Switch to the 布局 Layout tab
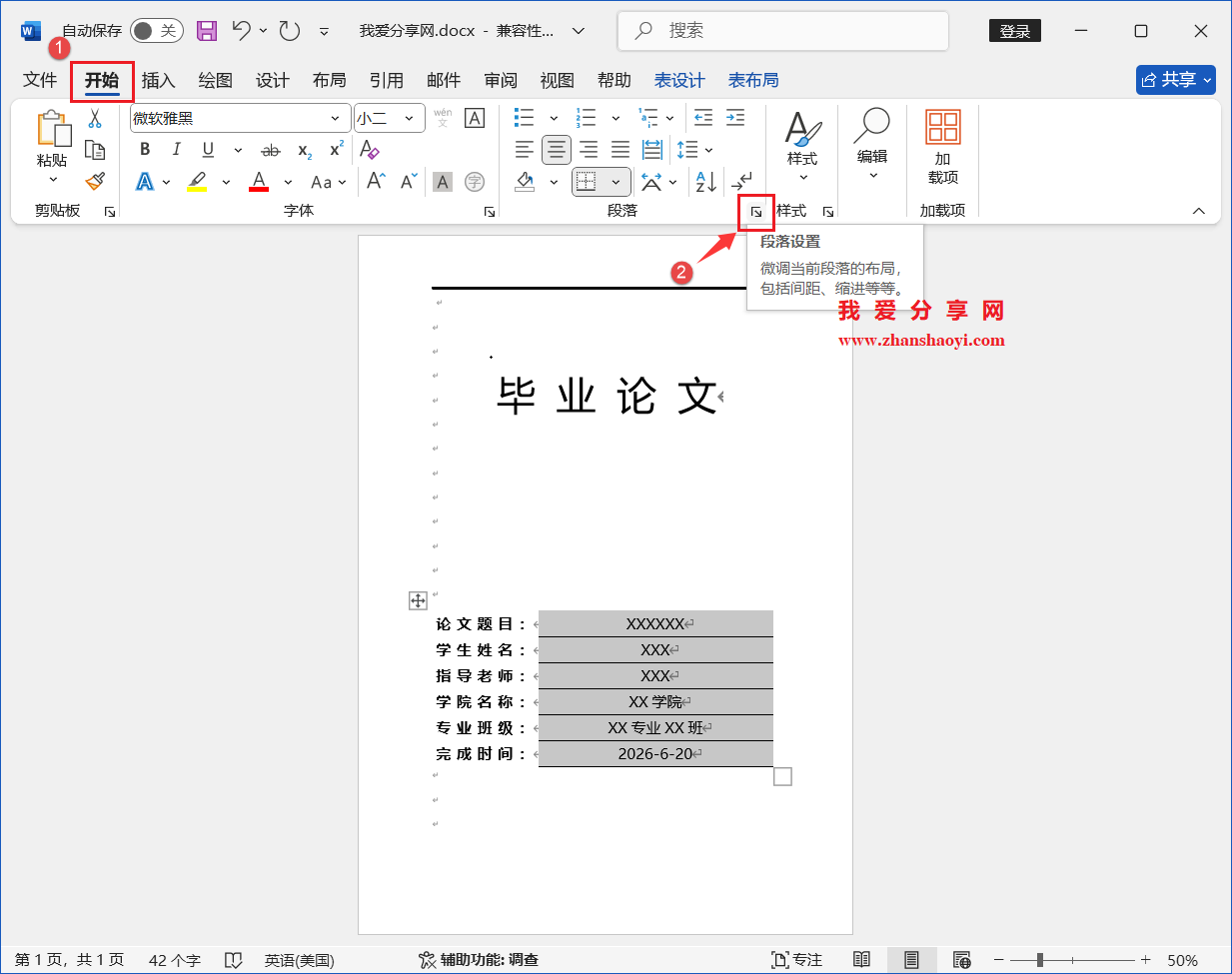This screenshot has width=1232, height=974. [329, 80]
